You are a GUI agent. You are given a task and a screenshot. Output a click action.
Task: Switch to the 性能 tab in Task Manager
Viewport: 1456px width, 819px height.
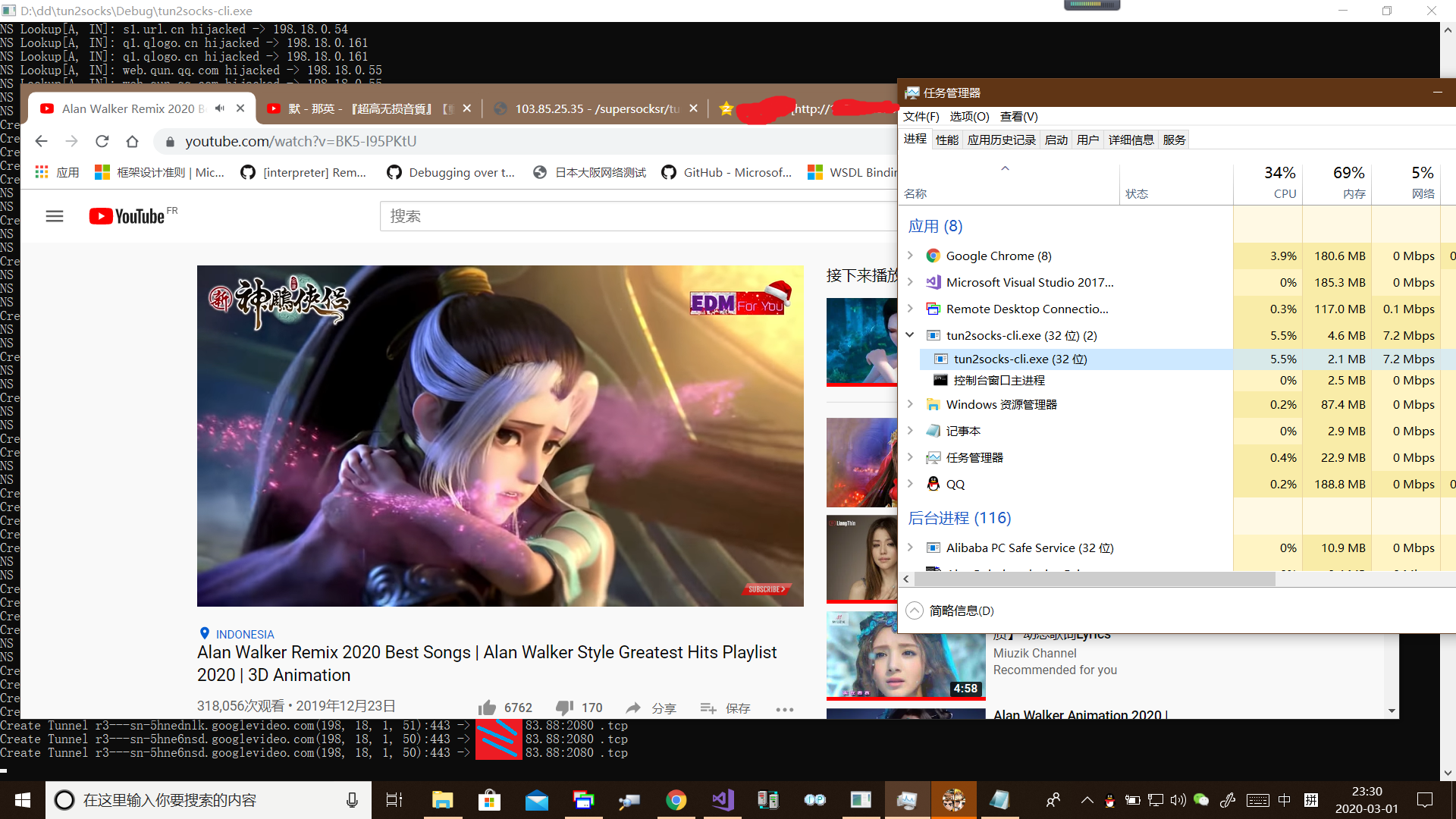click(x=946, y=140)
